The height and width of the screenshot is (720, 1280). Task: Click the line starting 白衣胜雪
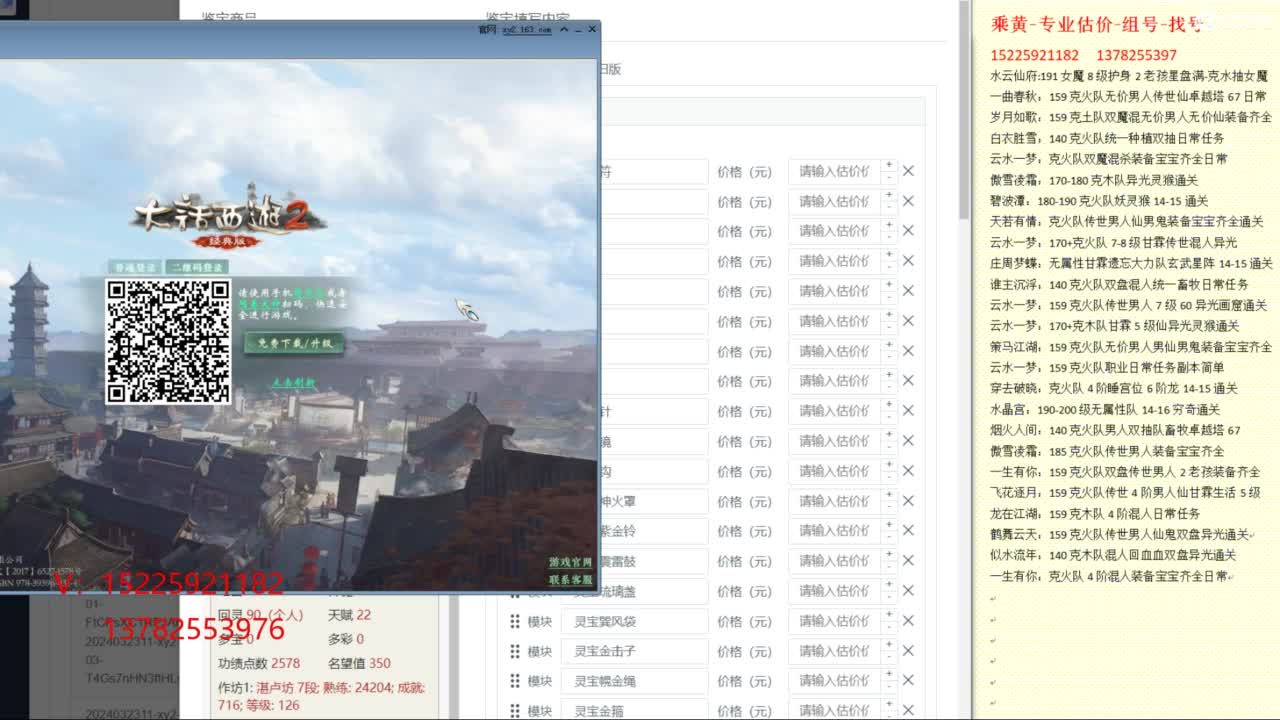click(1107, 138)
